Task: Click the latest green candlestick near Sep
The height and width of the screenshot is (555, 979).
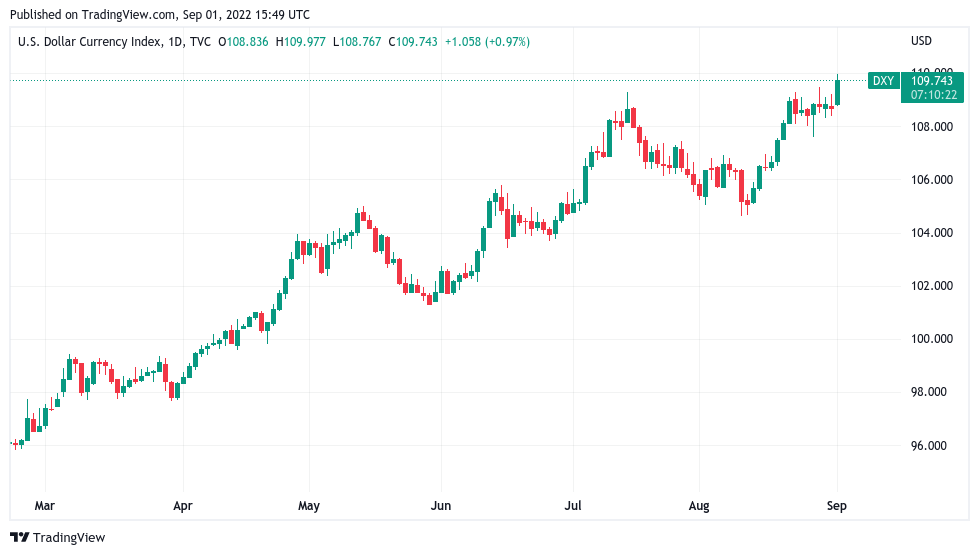Action: 837,90
